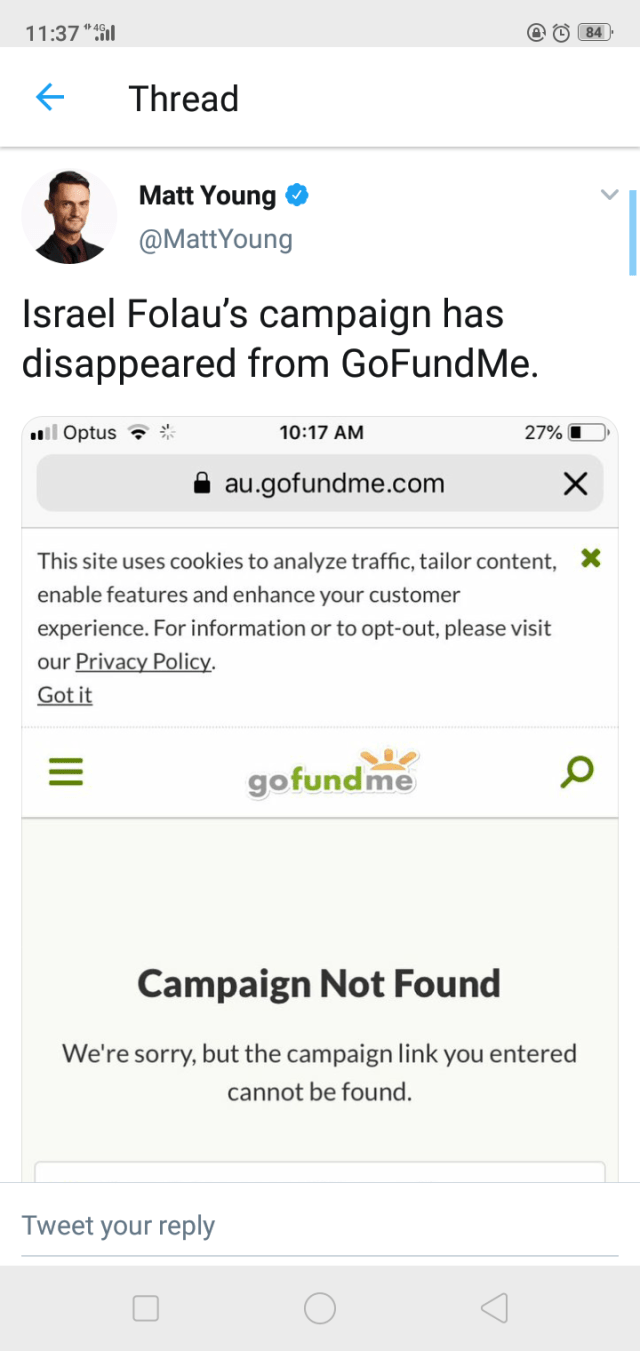Tap the GoFundMe hamburger menu icon
This screenshot has width=640, height=1351.
click(66, 772)
